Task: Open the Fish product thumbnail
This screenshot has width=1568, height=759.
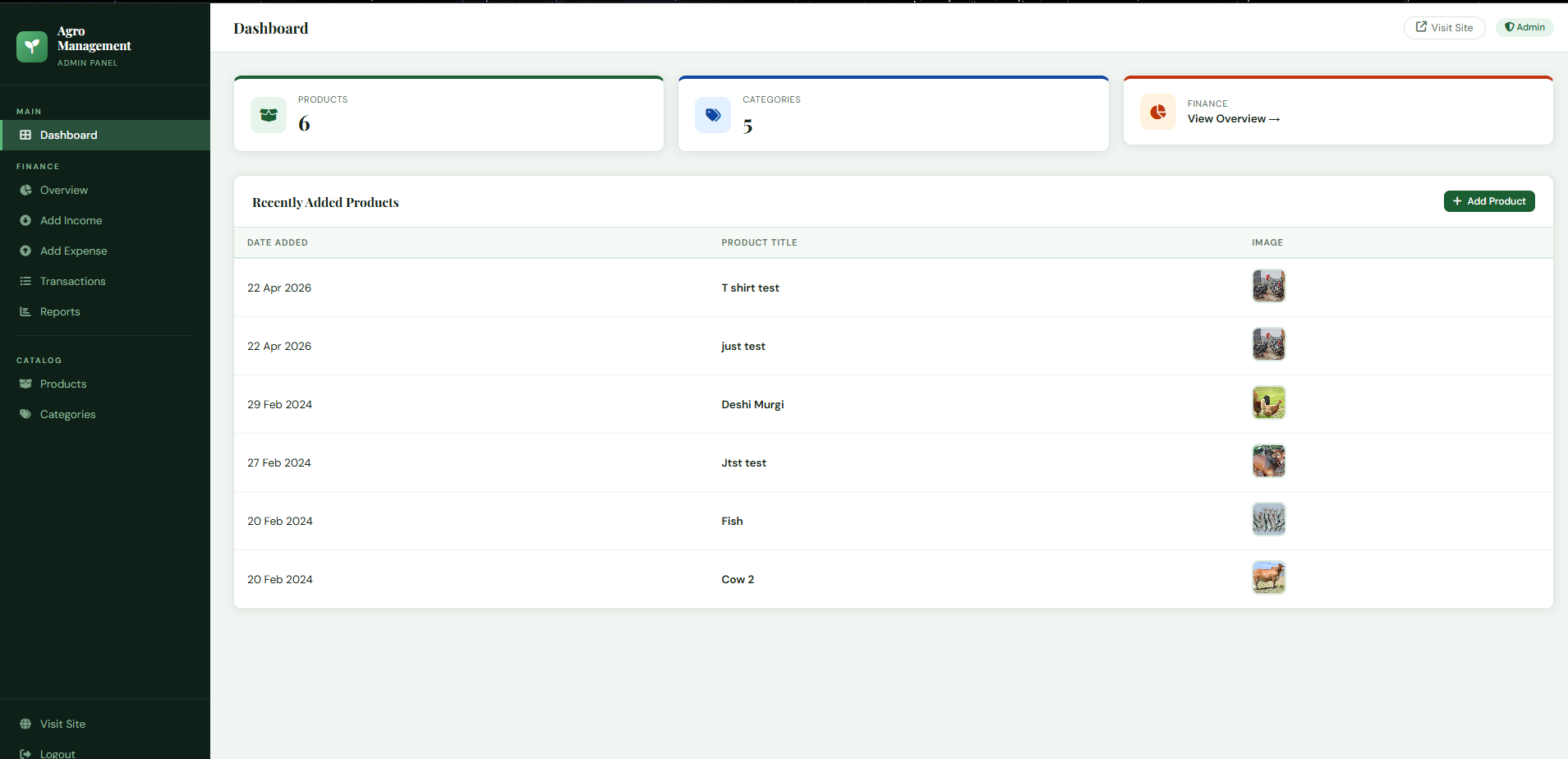Action: tap(1269, 519)
